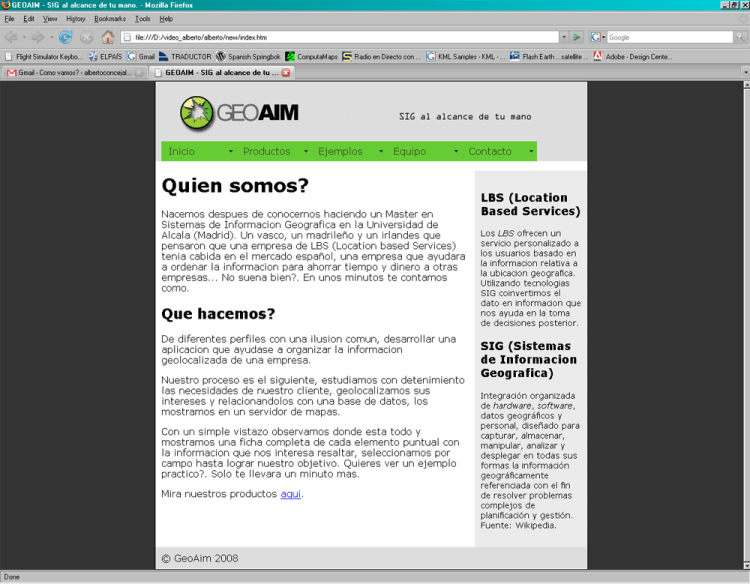
Task: Click the 'SIG al alcance de tu mano' tagline
Action: click(465, 117)
